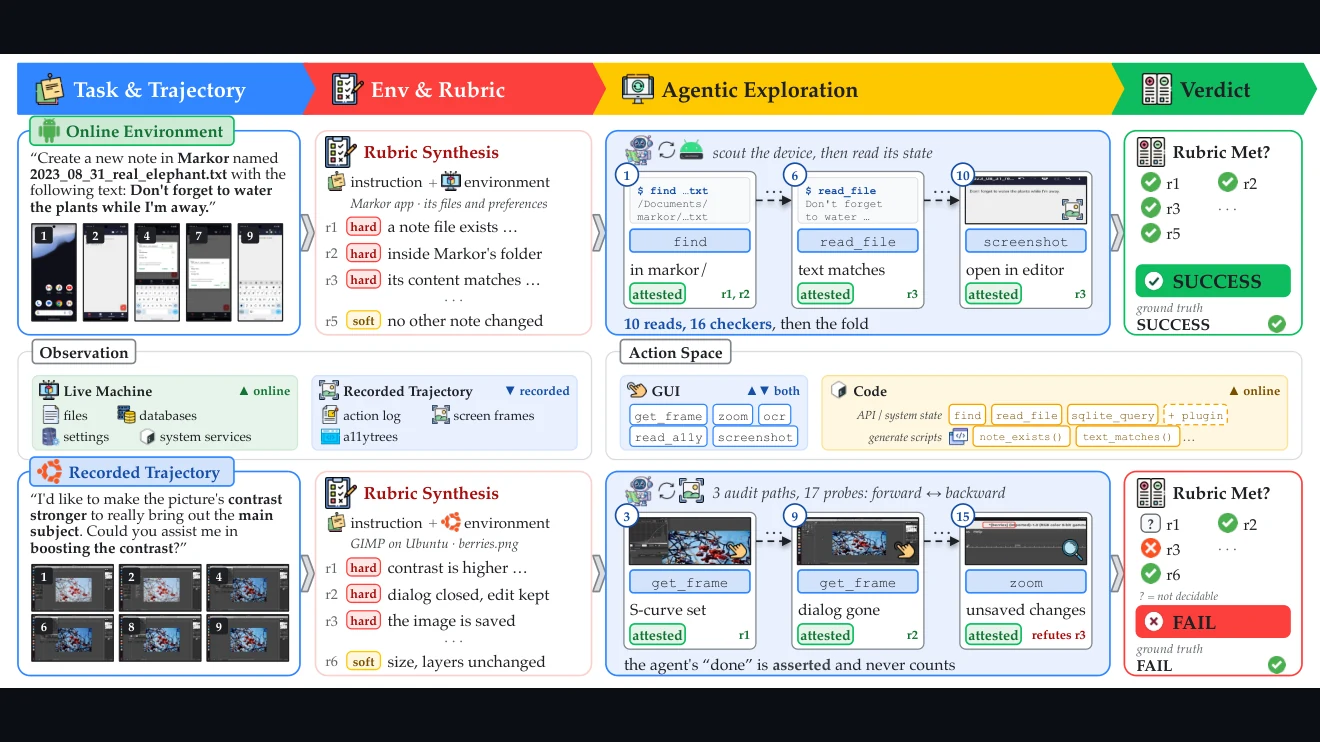Select the Task & Trajectory header segment

tap(160, 90)
